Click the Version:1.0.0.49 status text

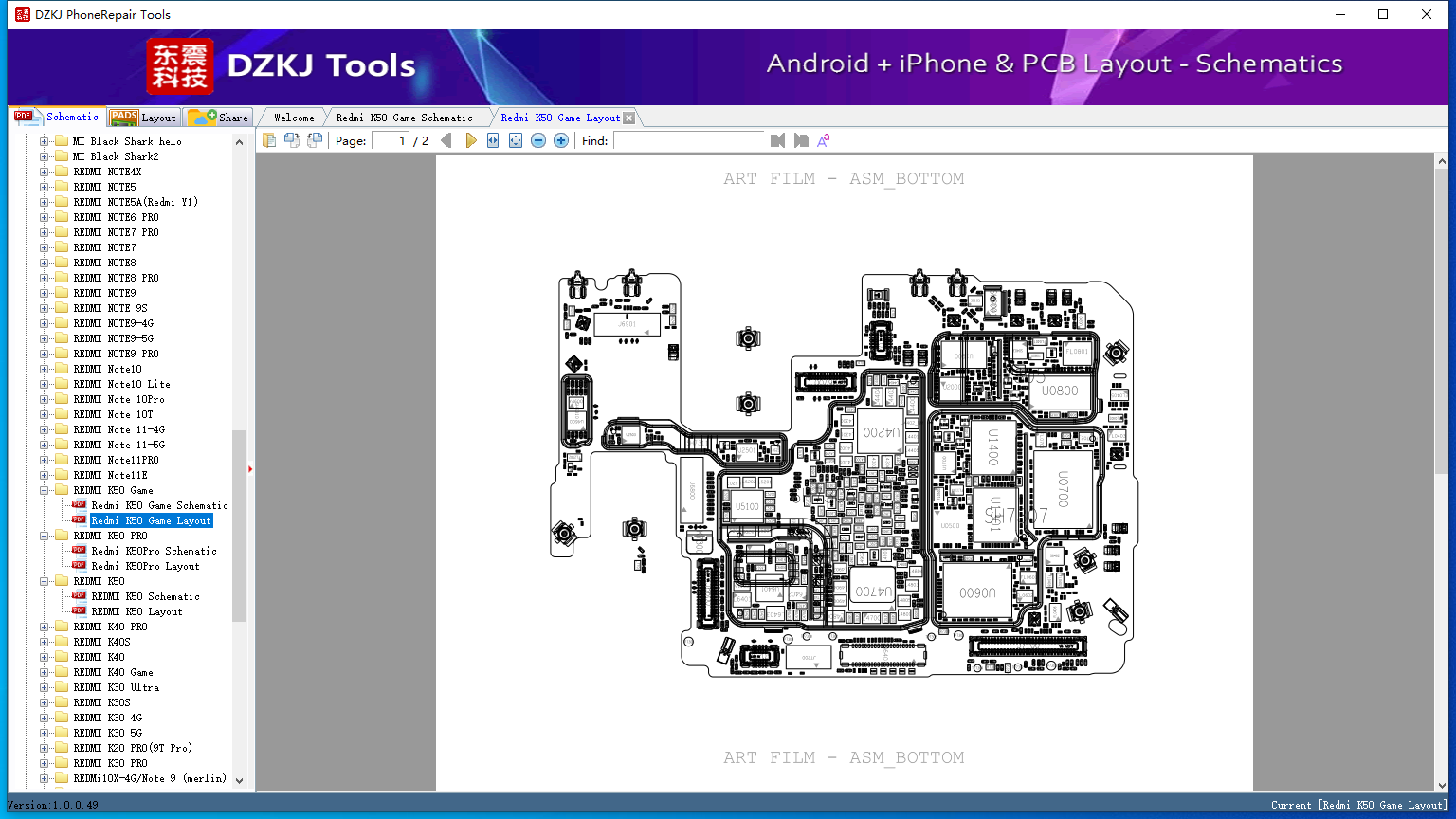[x=53, y=805]
